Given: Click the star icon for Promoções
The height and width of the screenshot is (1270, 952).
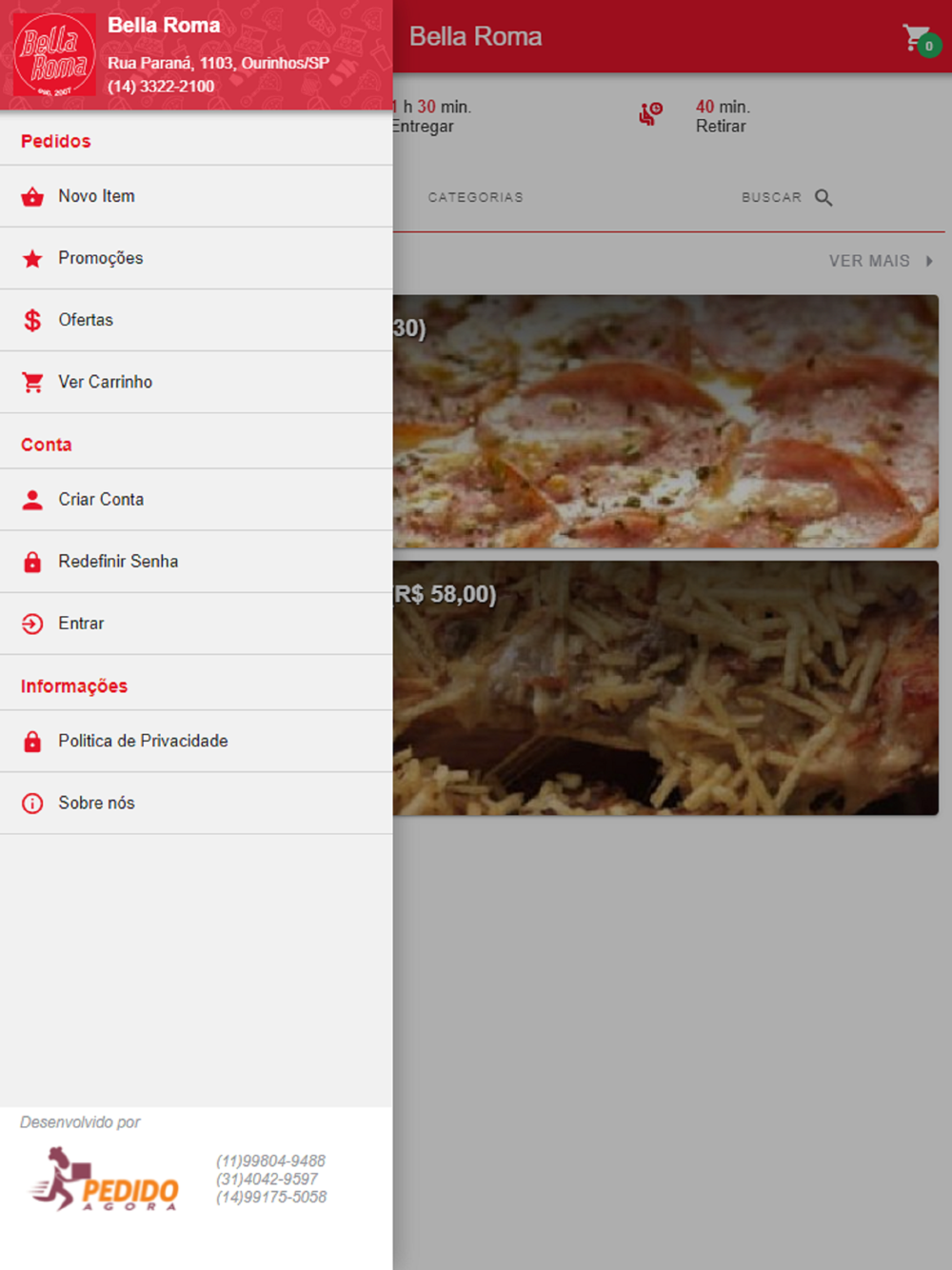Looking at the screenshot, I should 32,259.
